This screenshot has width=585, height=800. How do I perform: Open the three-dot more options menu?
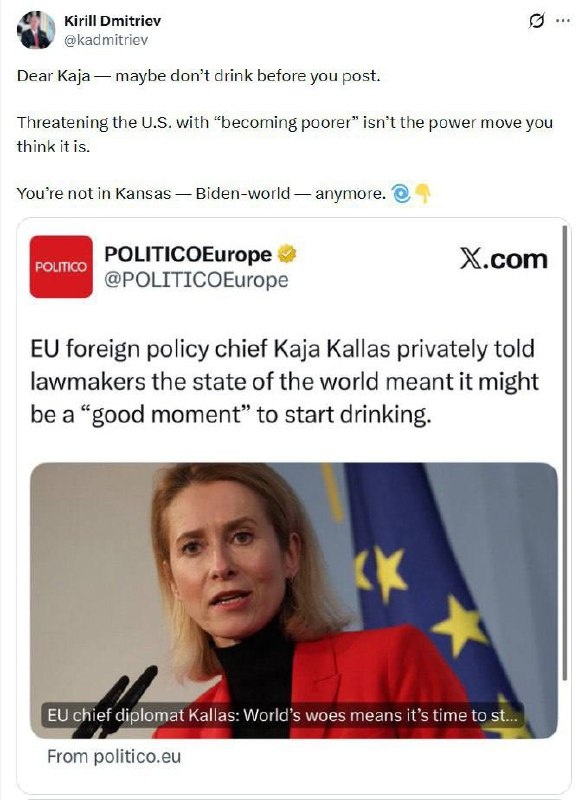coord(563,21)
